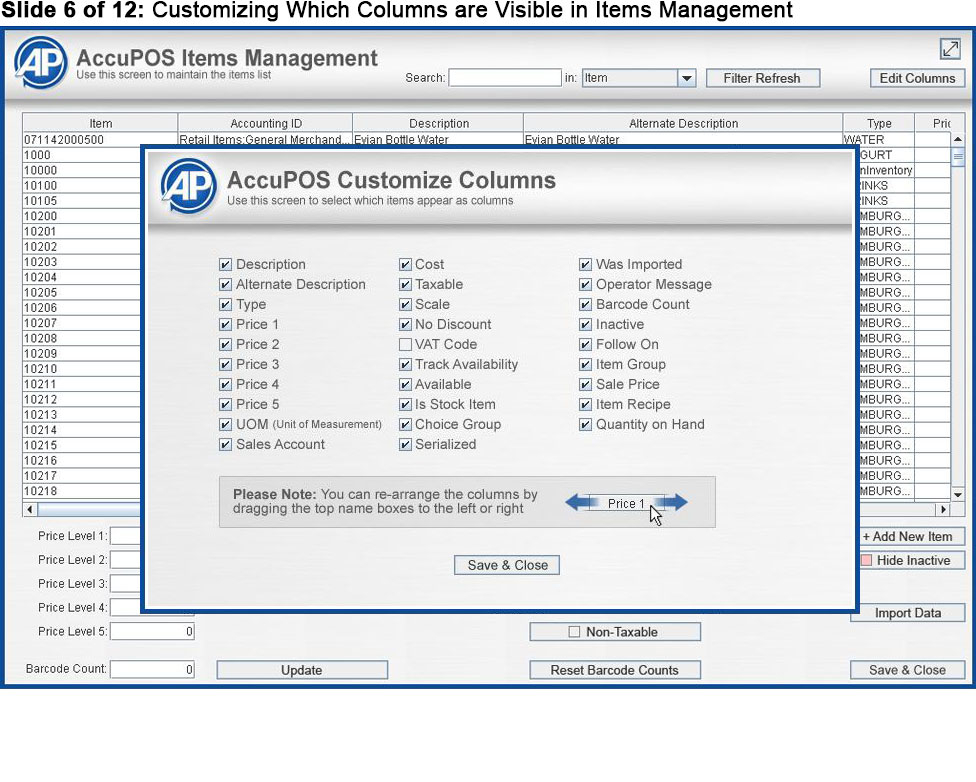Toggle the Item Recipe checkbox
976x782 pixels.
[585, 404]
